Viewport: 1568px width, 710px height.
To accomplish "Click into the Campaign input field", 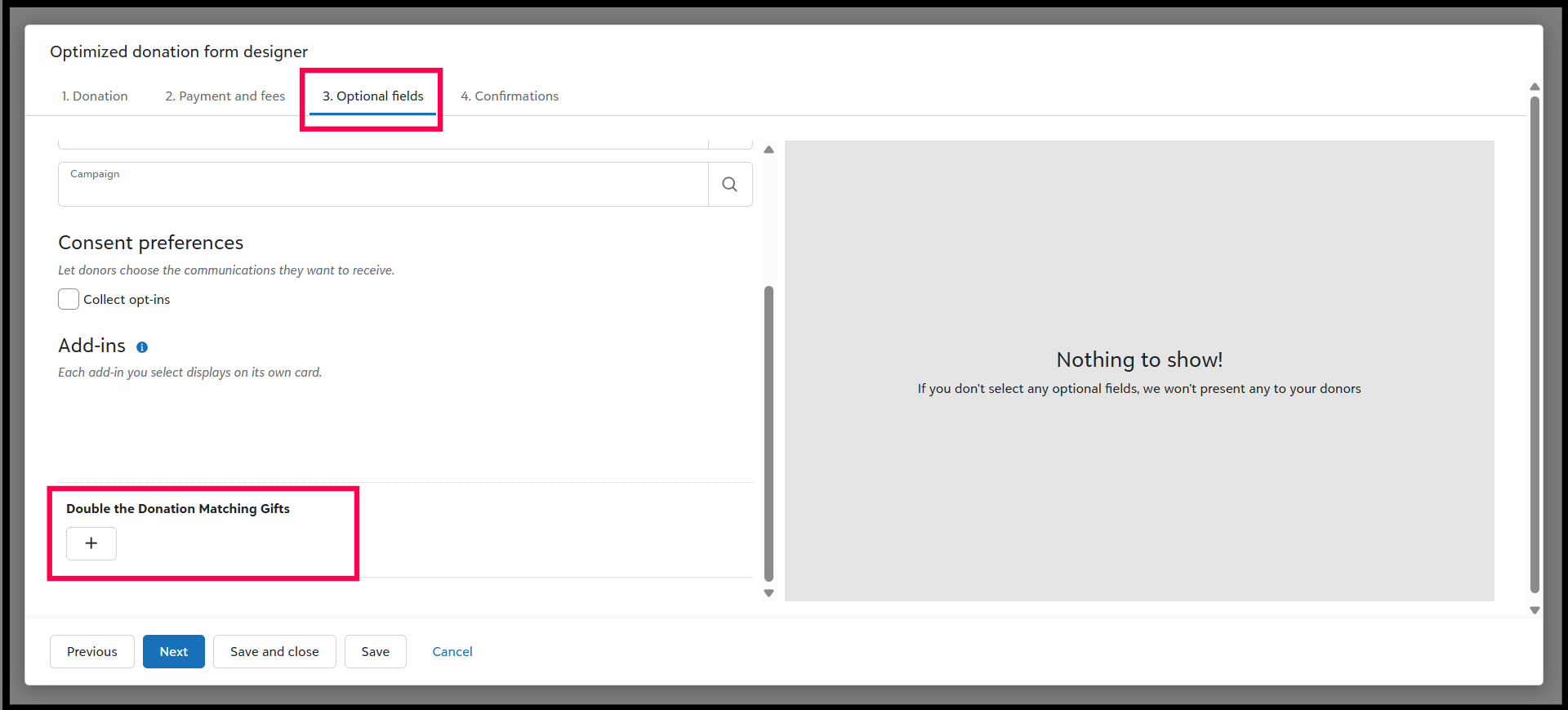I will coord(382,190).
